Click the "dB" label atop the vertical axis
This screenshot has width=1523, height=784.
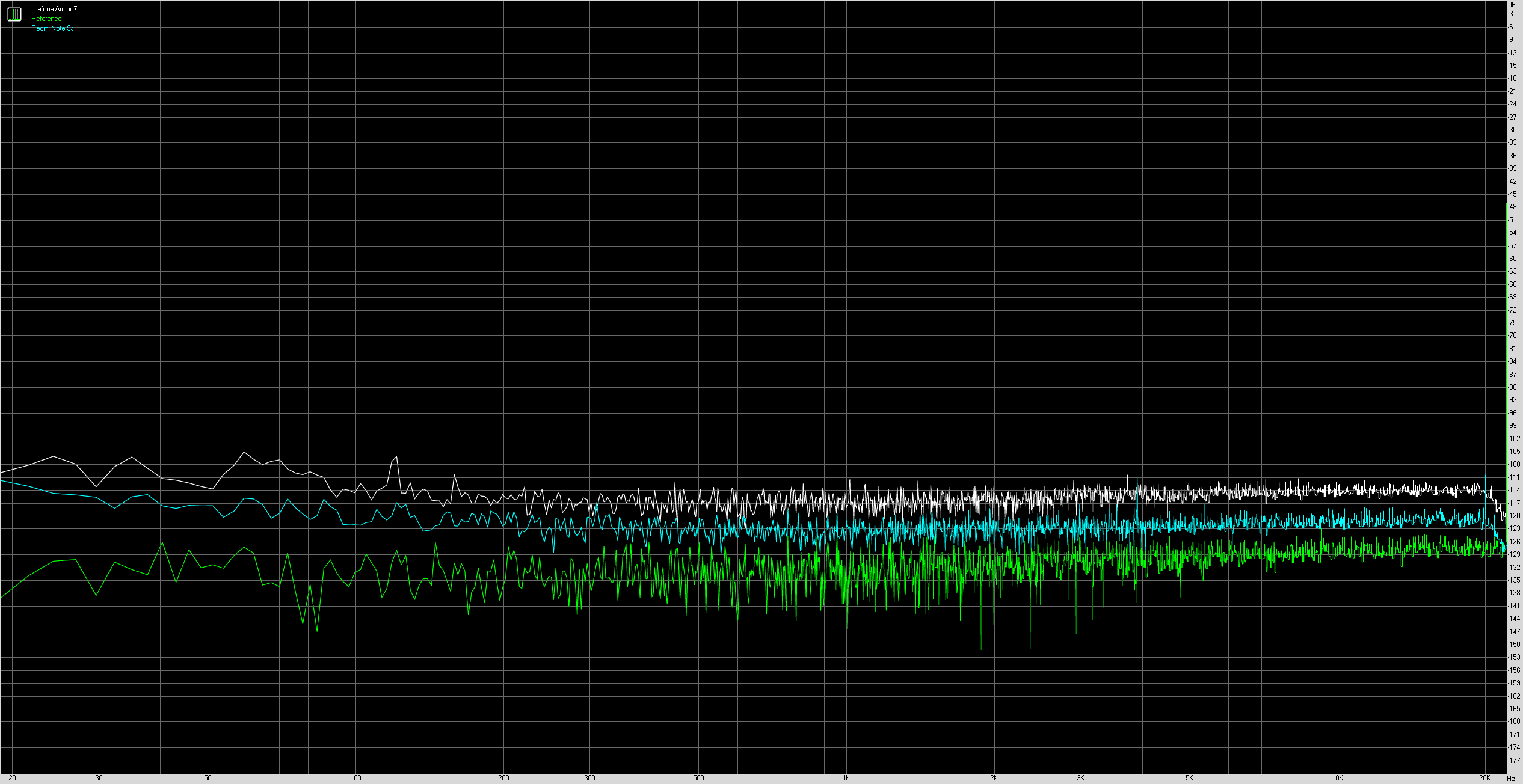[x=1510, y=4]
